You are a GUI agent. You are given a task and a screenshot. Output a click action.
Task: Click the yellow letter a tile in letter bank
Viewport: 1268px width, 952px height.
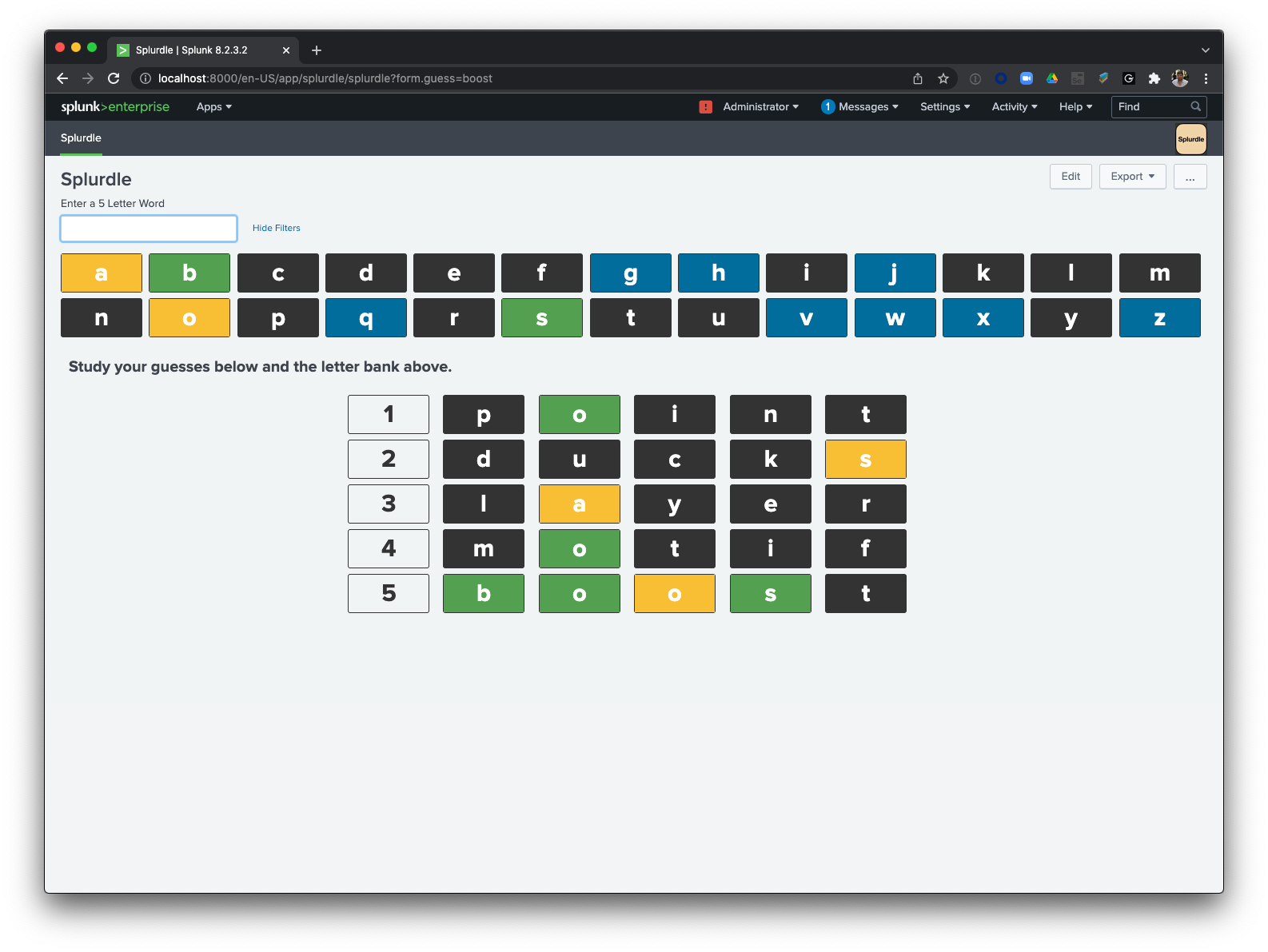tap(102, 273)
